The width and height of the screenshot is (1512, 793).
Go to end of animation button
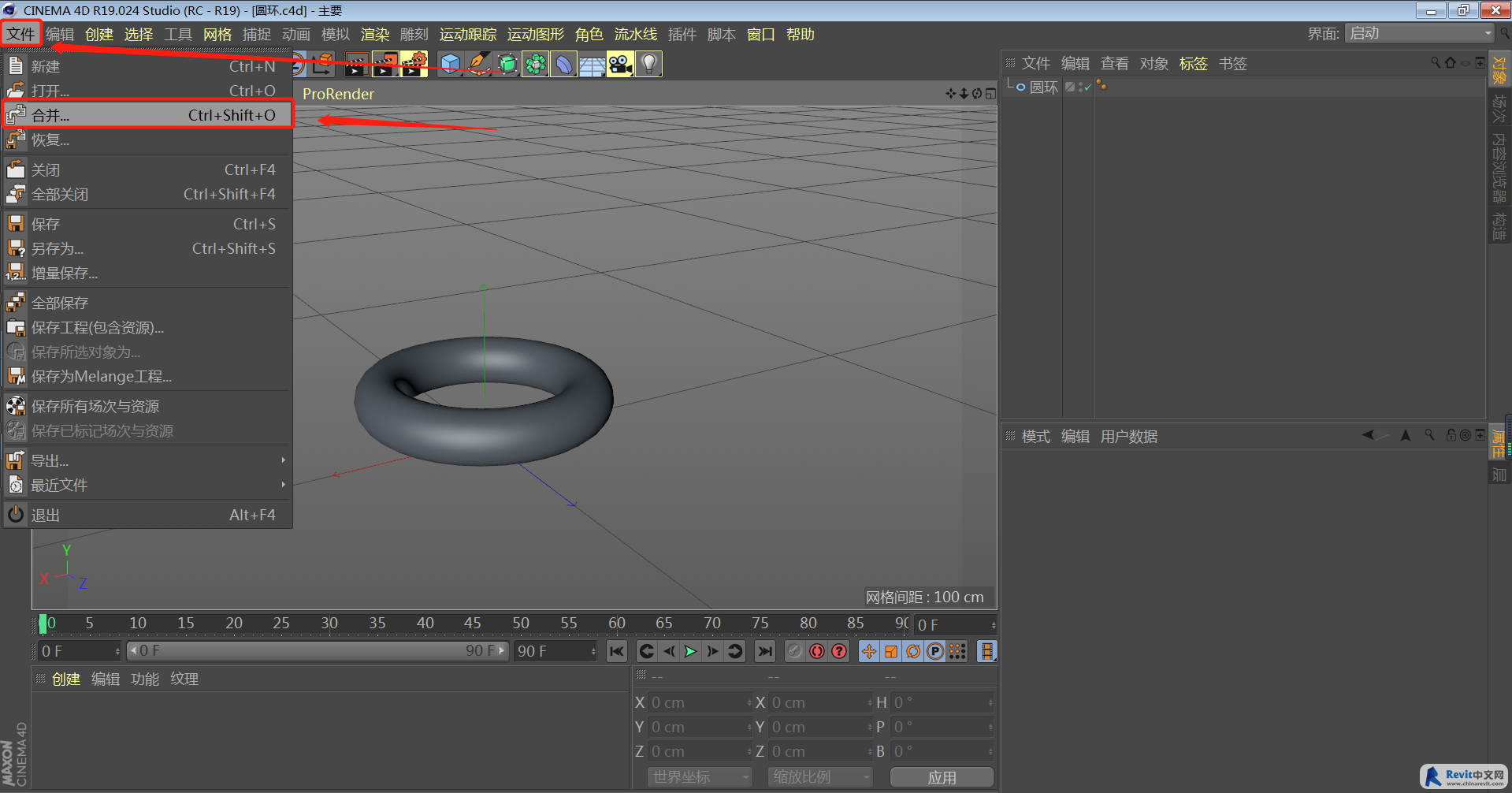(764, 651)
